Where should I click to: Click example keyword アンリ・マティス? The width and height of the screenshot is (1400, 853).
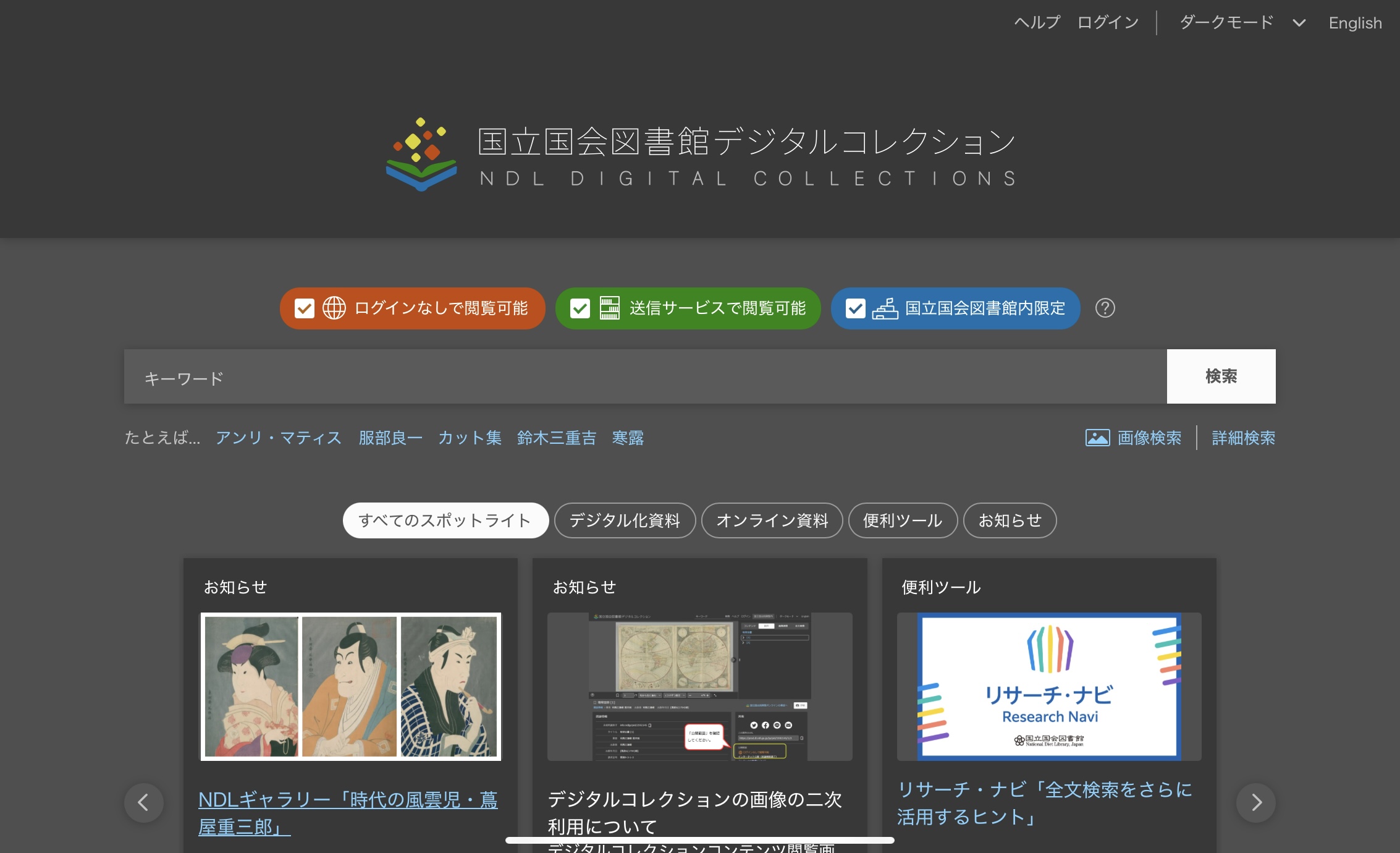pos(278,438)
